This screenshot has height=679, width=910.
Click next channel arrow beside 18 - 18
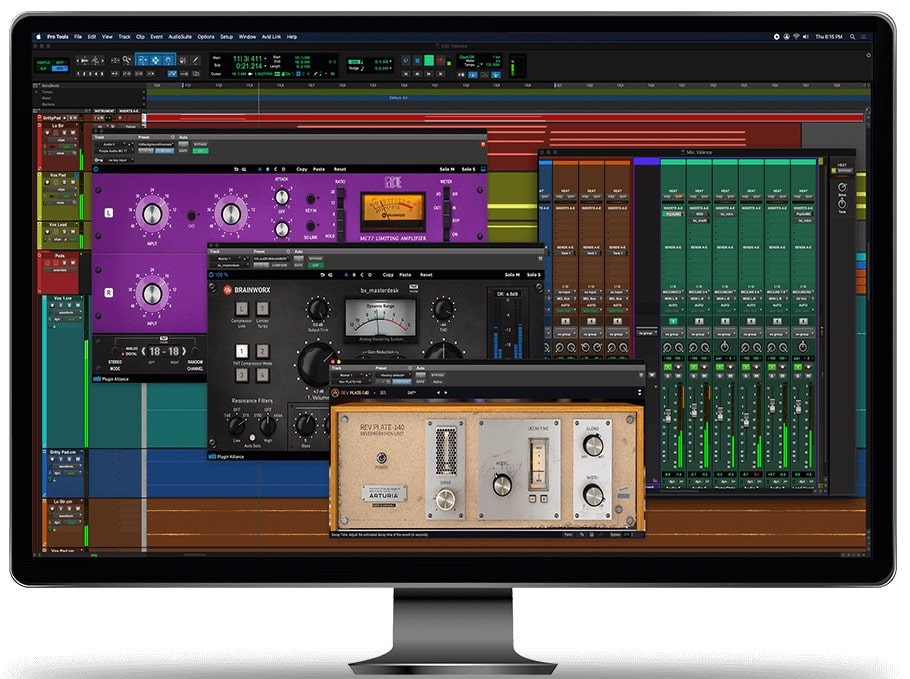[x=184, y=351]
